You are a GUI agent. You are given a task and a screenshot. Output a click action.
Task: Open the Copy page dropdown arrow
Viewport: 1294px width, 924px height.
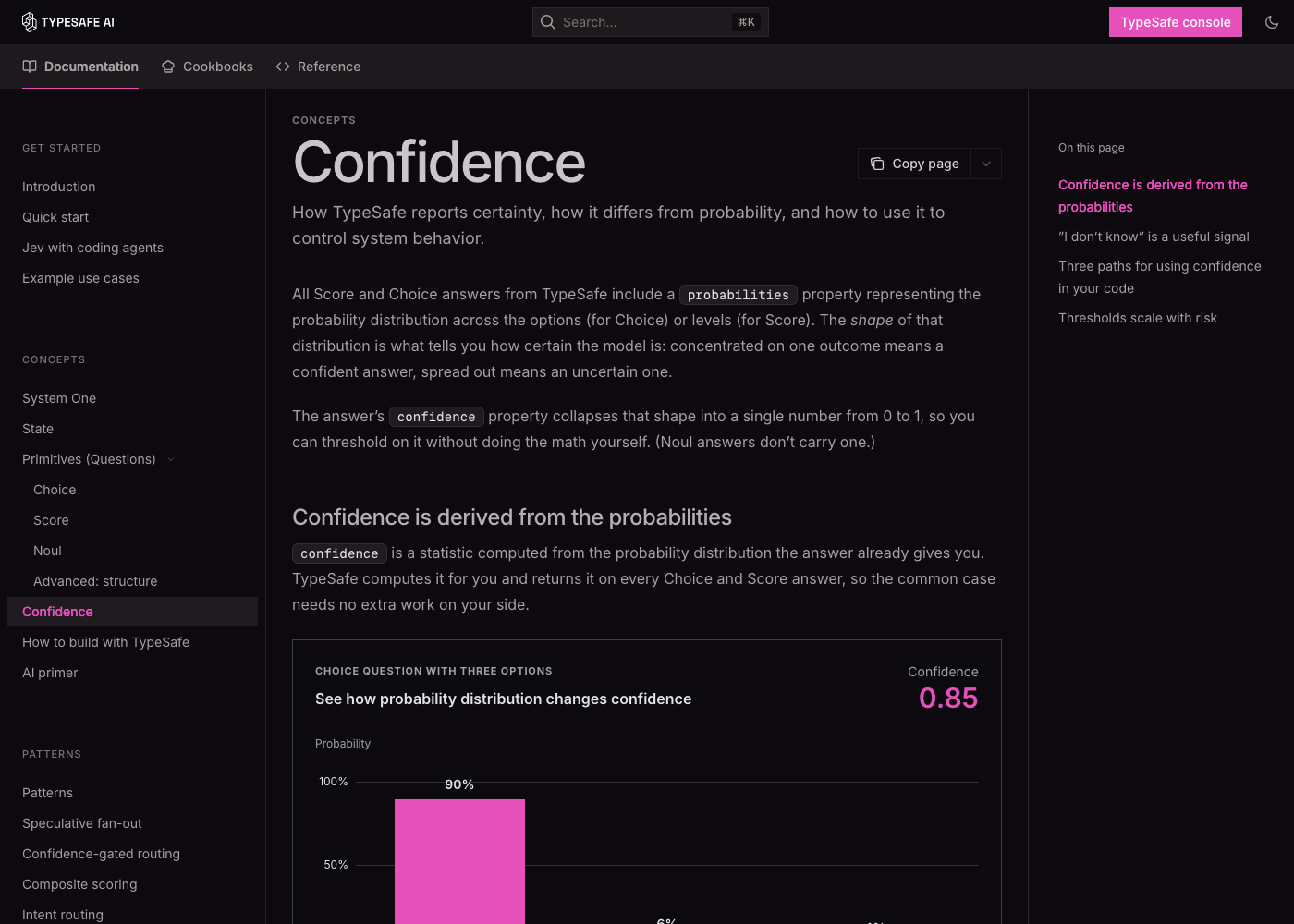point(986,164)
